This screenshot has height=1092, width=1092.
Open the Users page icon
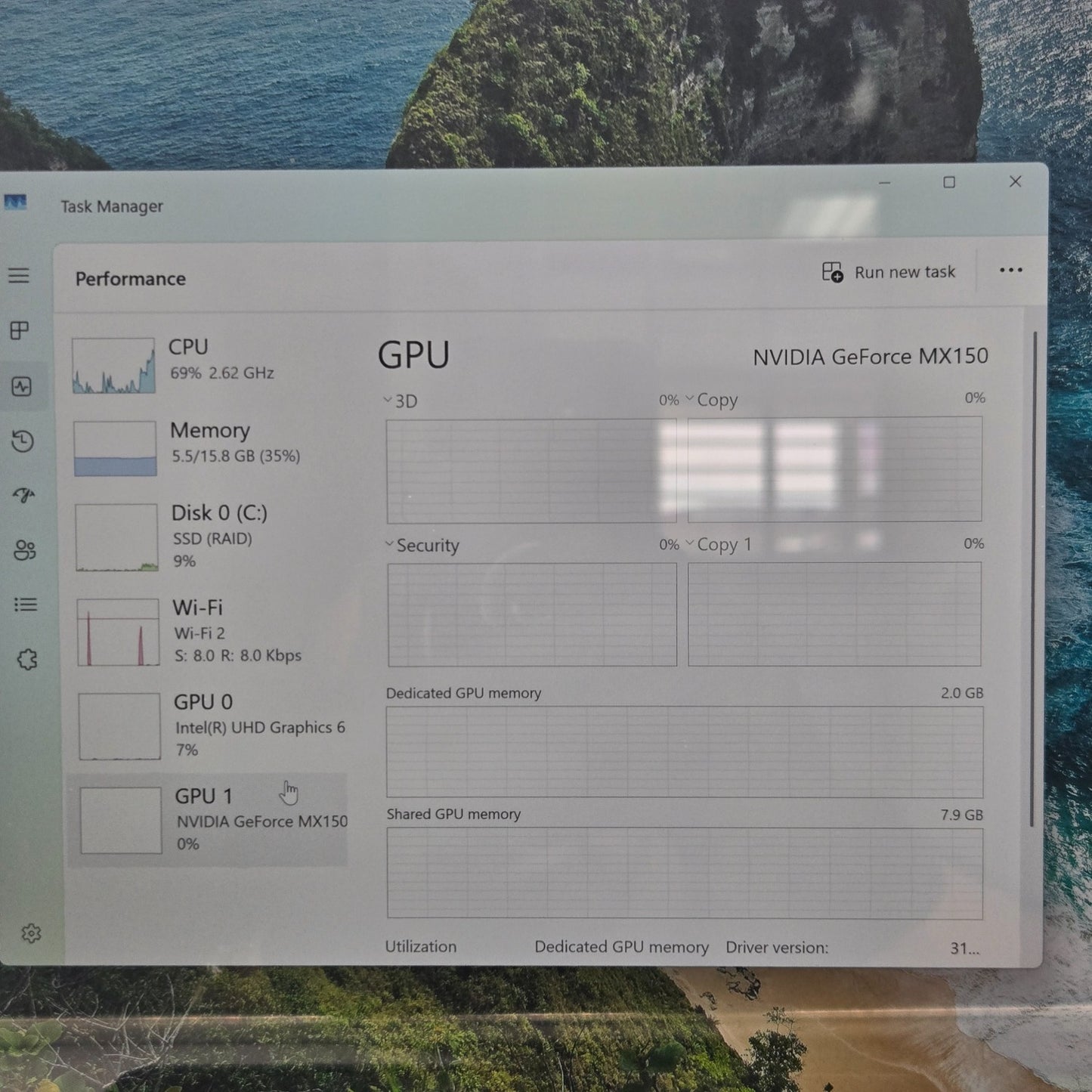(x=25, y=550)
